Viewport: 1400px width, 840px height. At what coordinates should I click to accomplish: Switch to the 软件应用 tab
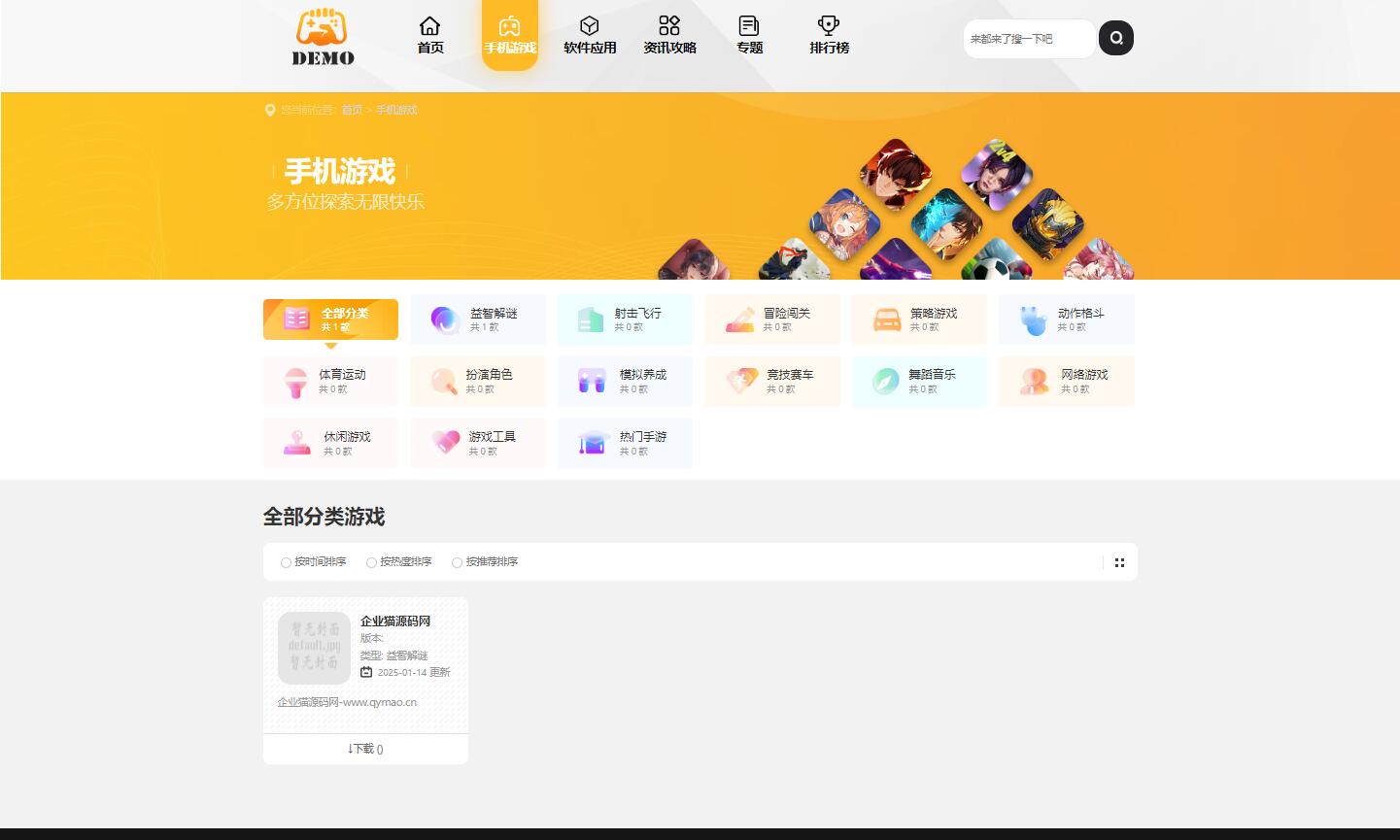590,36
